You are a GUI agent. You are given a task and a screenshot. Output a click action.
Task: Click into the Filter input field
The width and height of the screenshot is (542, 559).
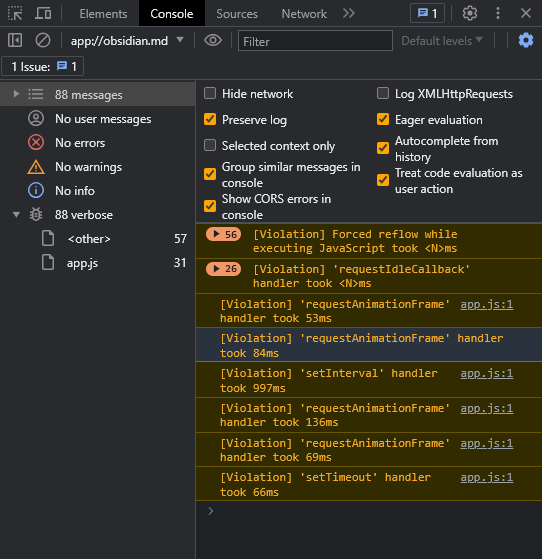(315, 41)
